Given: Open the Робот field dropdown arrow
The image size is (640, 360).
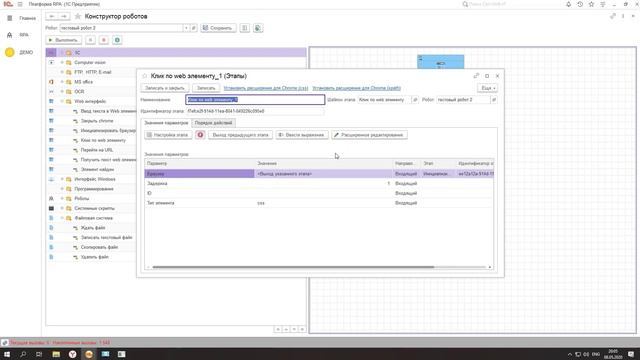Looking at the screenshot, I should point(186,28).
